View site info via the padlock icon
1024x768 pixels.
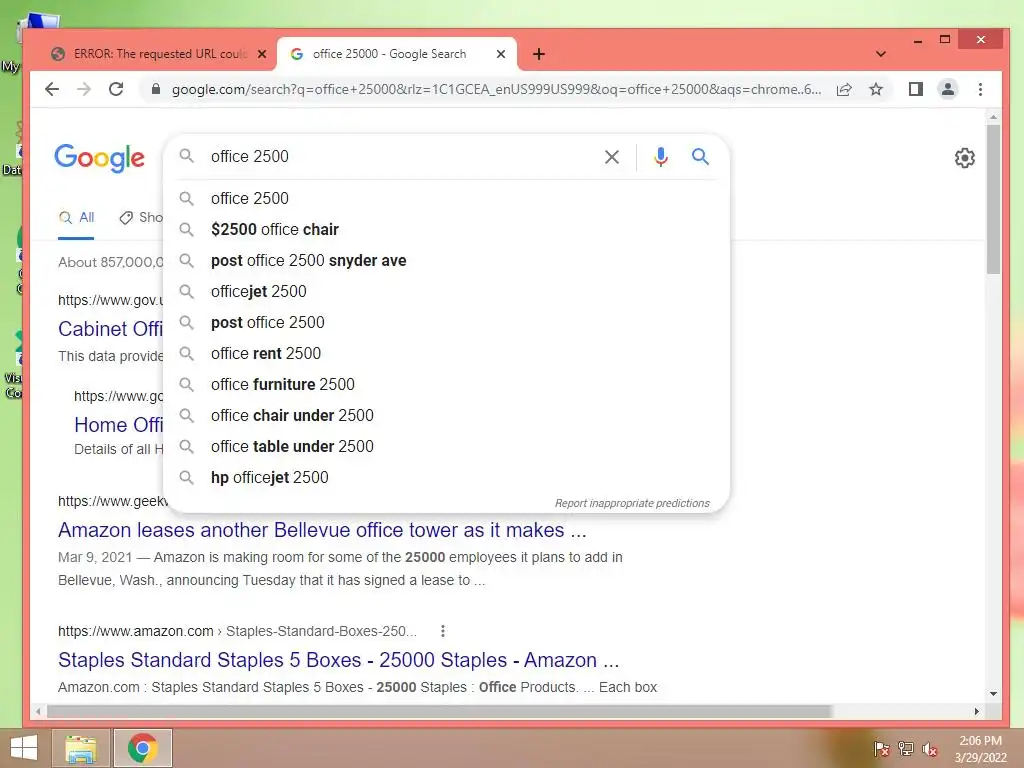[x=155, y=89]
